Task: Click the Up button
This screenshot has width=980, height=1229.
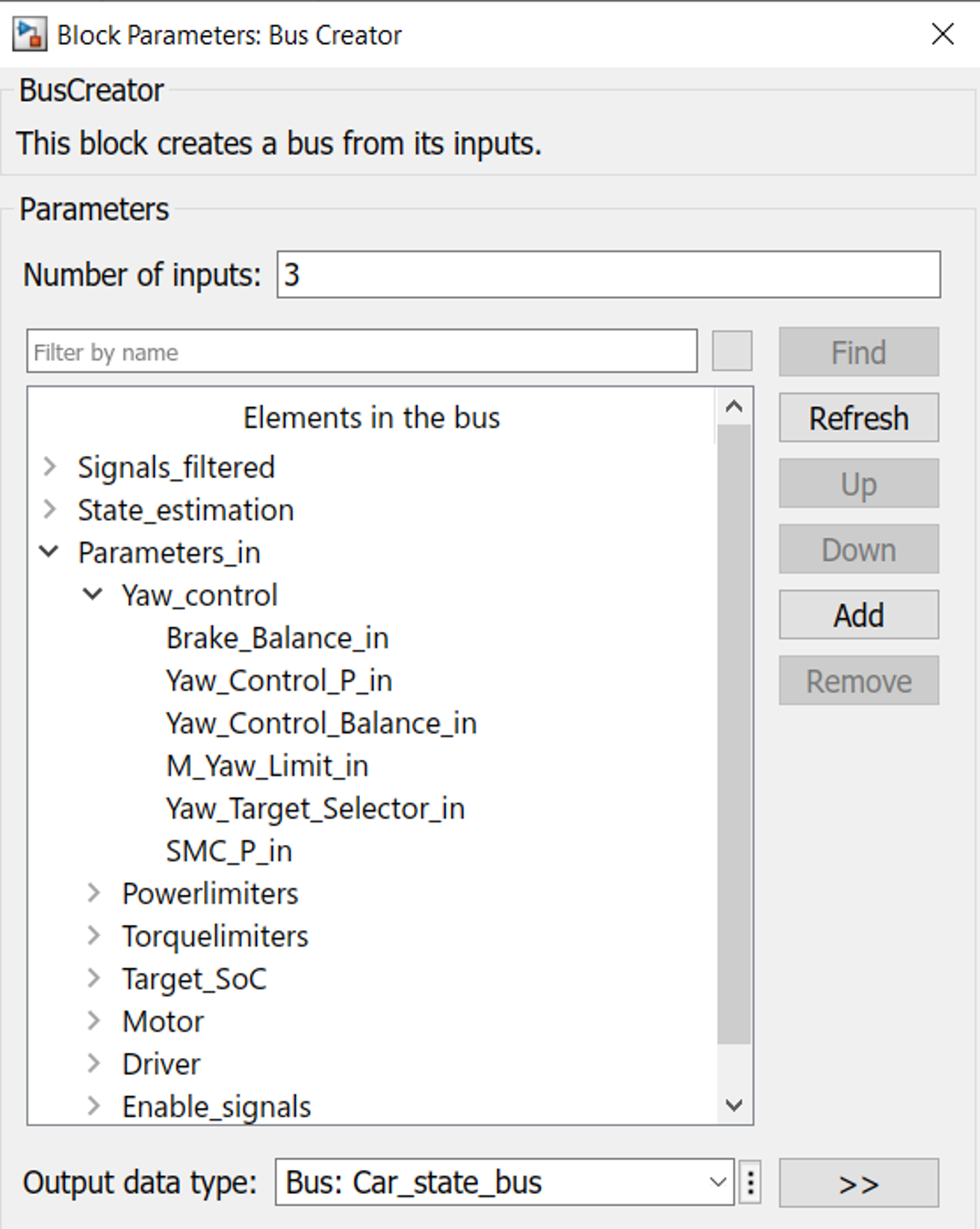Action: pyautogui.click(x=859, y=483)
